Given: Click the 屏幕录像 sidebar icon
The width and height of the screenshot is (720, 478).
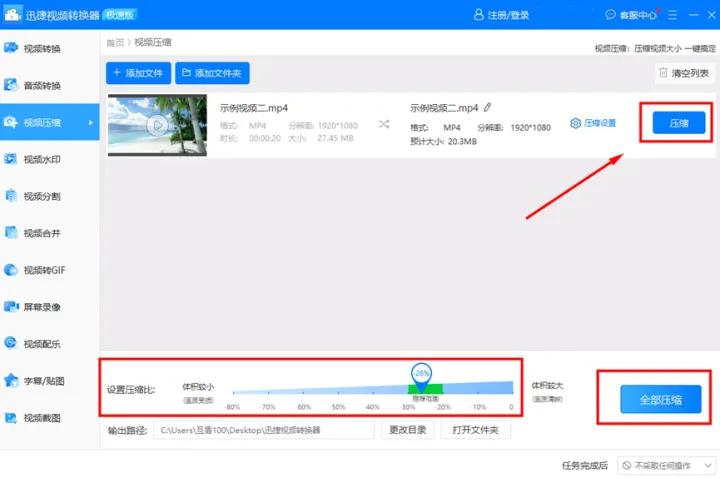Looking at the screenshot, I should point(11,307).
